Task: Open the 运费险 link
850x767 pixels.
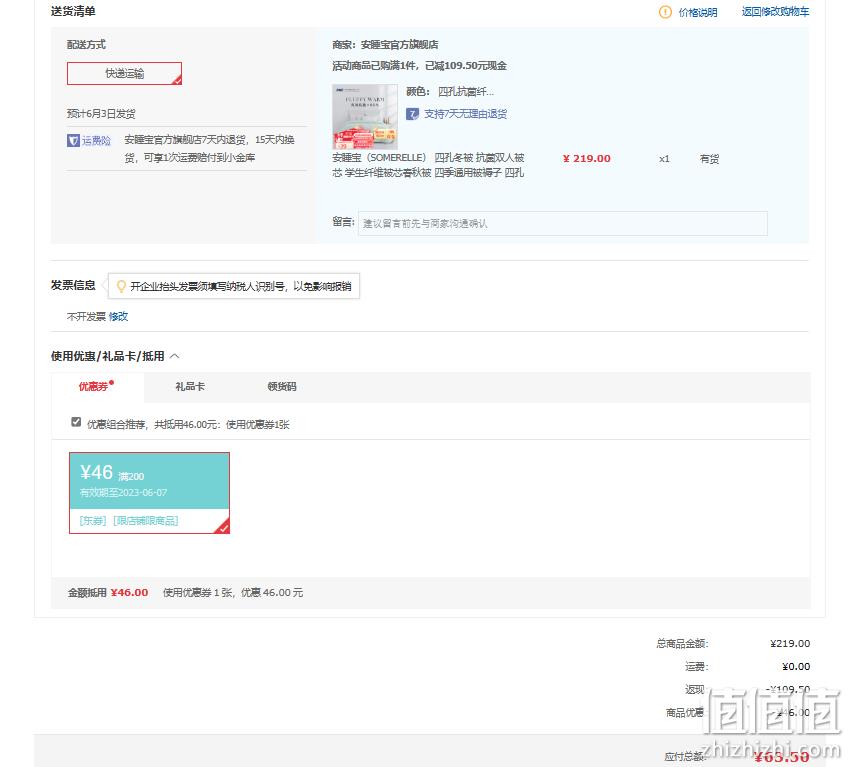Action: click(x=96, y=141)
